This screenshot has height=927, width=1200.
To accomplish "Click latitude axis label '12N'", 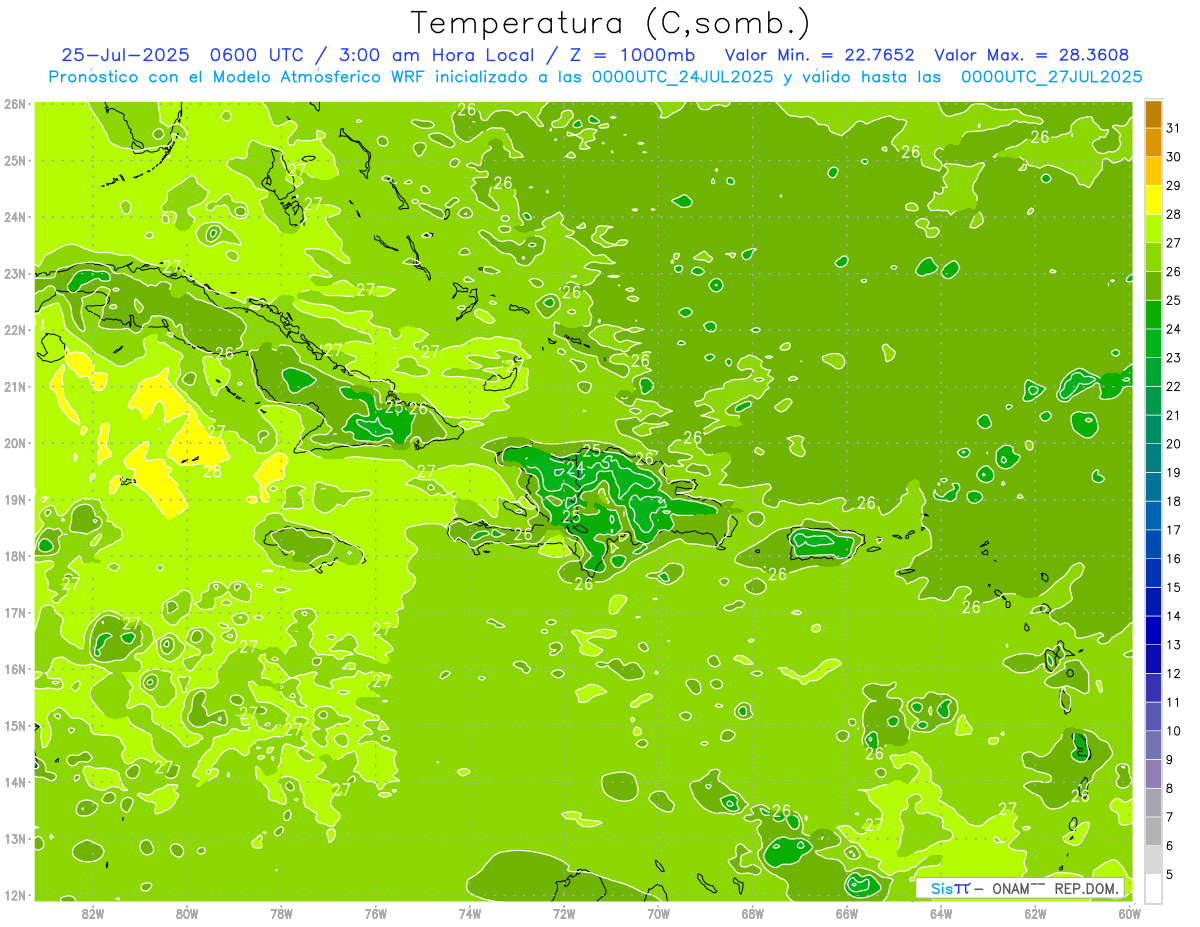I will [14, 895].
